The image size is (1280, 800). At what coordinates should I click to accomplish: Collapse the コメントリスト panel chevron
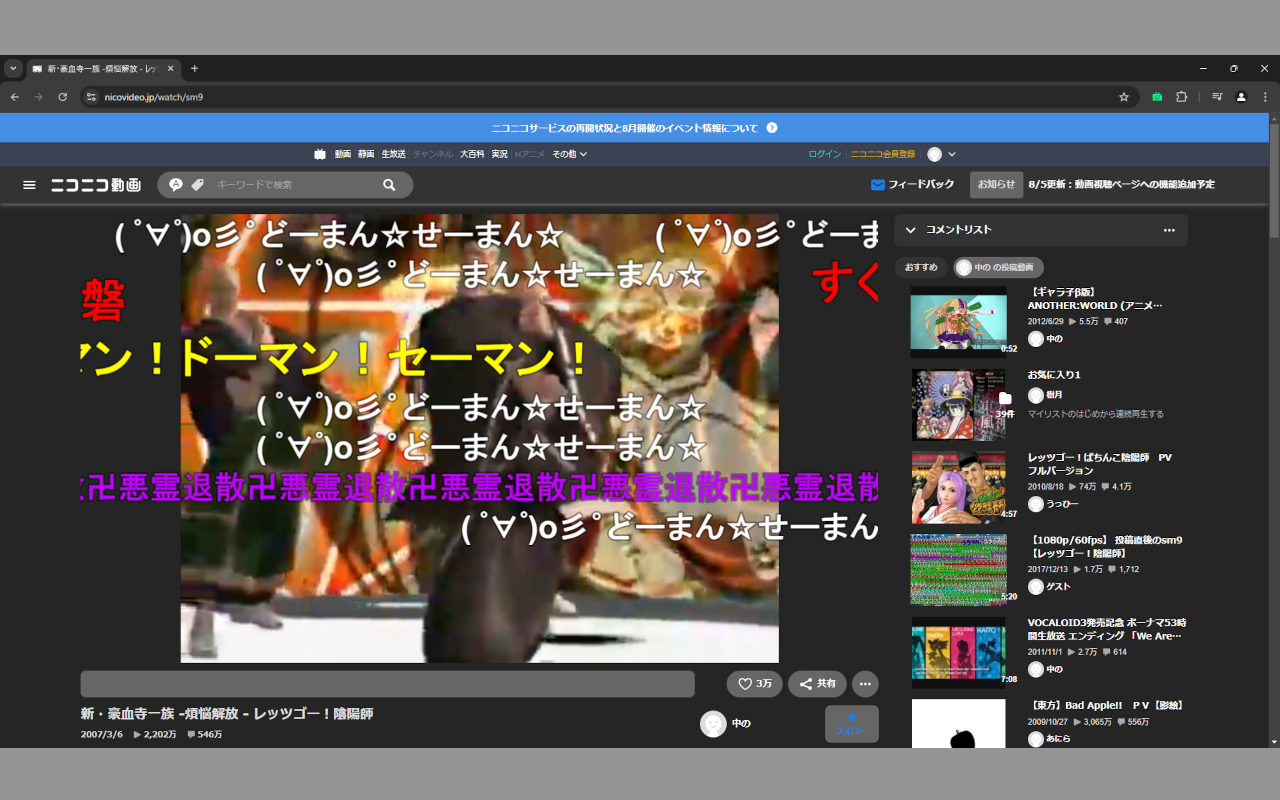pos(910,230)
